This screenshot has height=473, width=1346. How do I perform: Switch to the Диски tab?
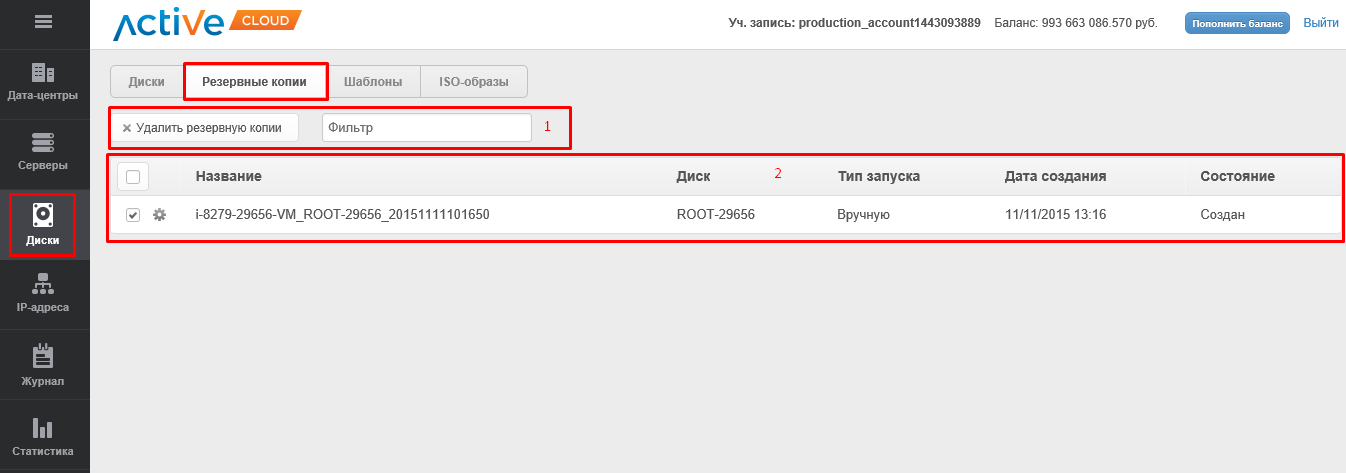pos(147,82)
